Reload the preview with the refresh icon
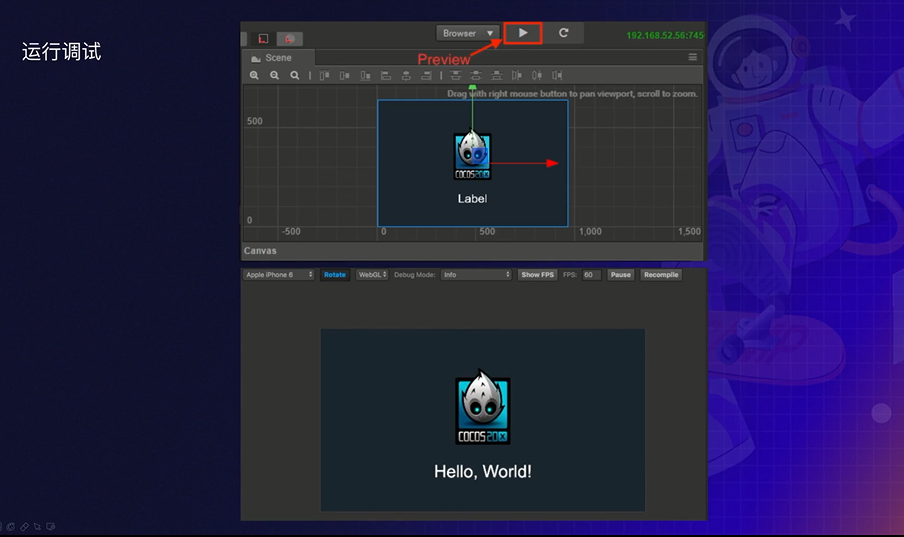The height and width of the screenshot is (537, 904). pyautogui.click(x=563, y=33)
